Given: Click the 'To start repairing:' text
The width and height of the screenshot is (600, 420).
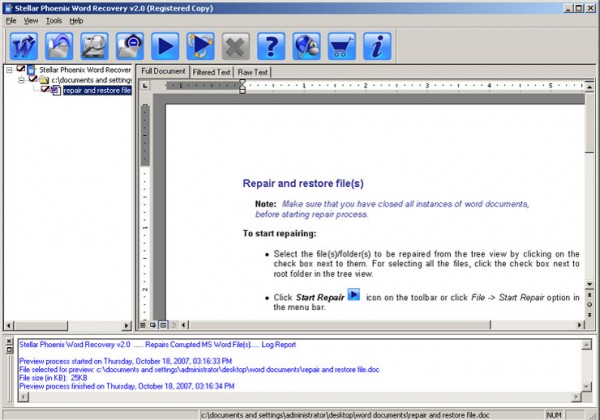Looking at the screenshot, I should pyautogui.click(x=279, y=233).
